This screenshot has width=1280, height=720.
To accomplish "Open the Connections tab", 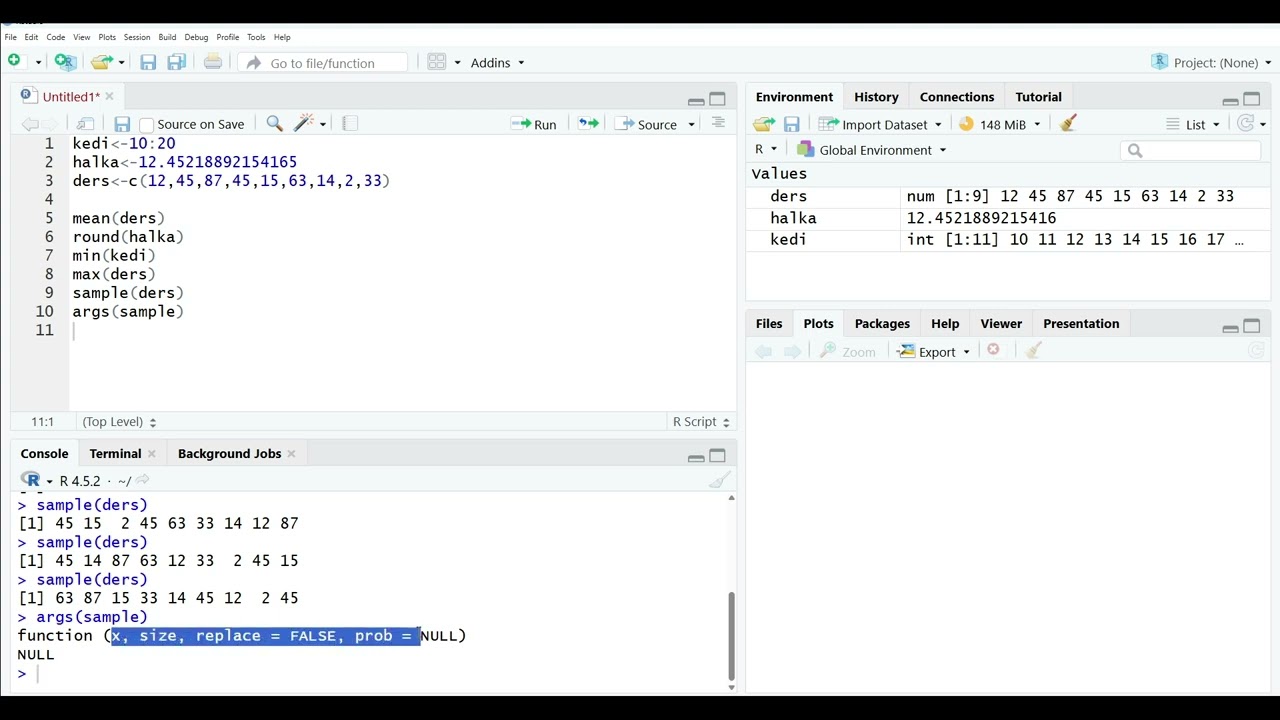I will [957, 97].
